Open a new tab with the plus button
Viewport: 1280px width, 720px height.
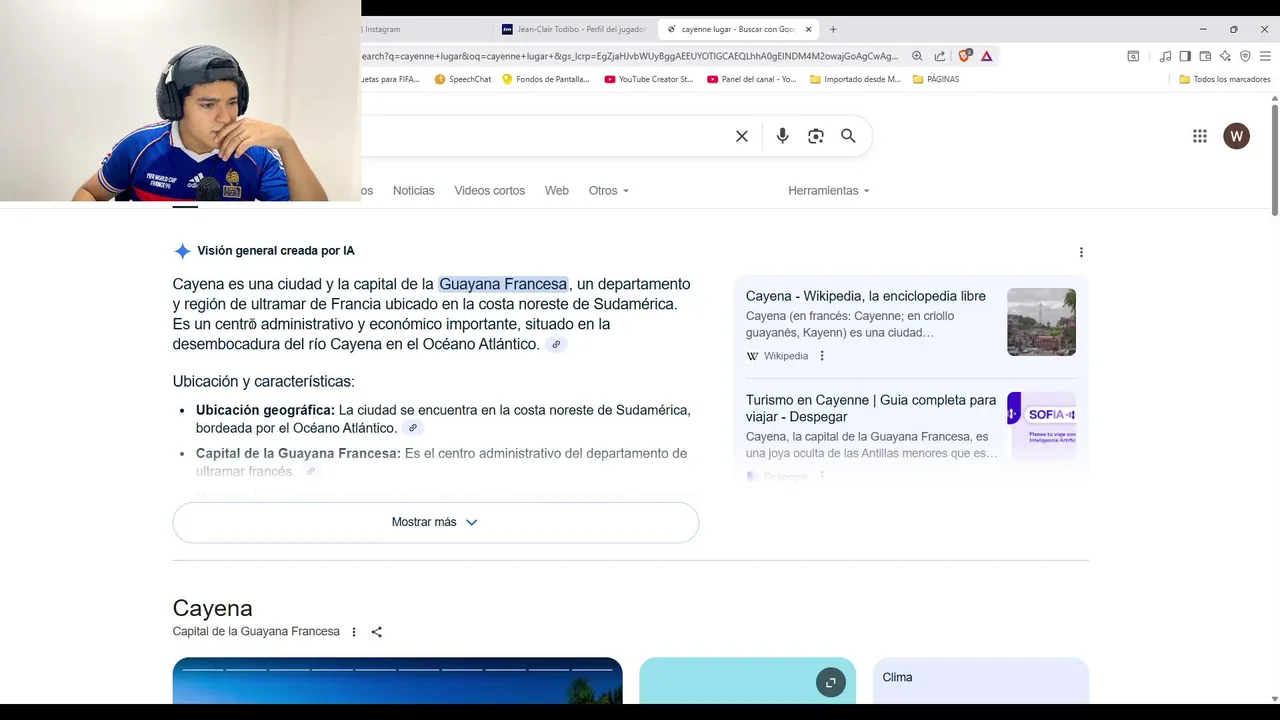833,29
